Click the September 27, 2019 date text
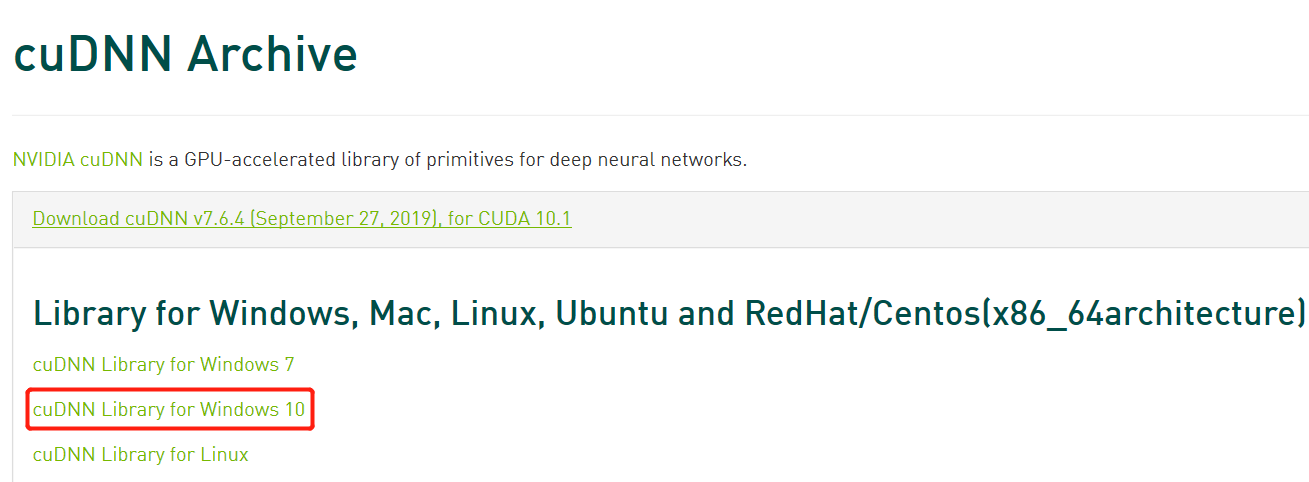Viewport: 1309px width, 482px height. tap(346, 218)
